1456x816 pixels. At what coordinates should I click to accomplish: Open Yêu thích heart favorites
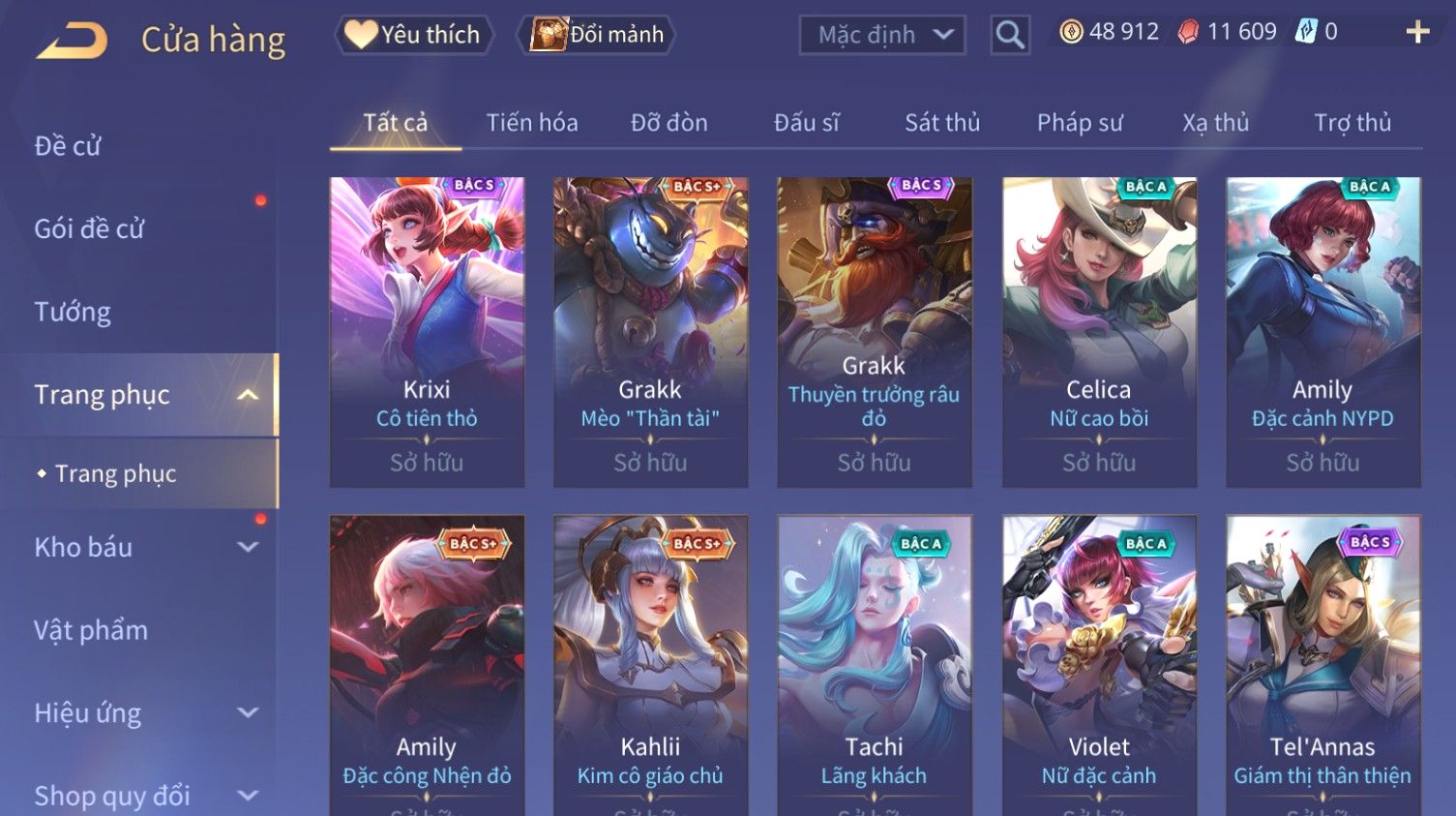[x=414, y=35]
